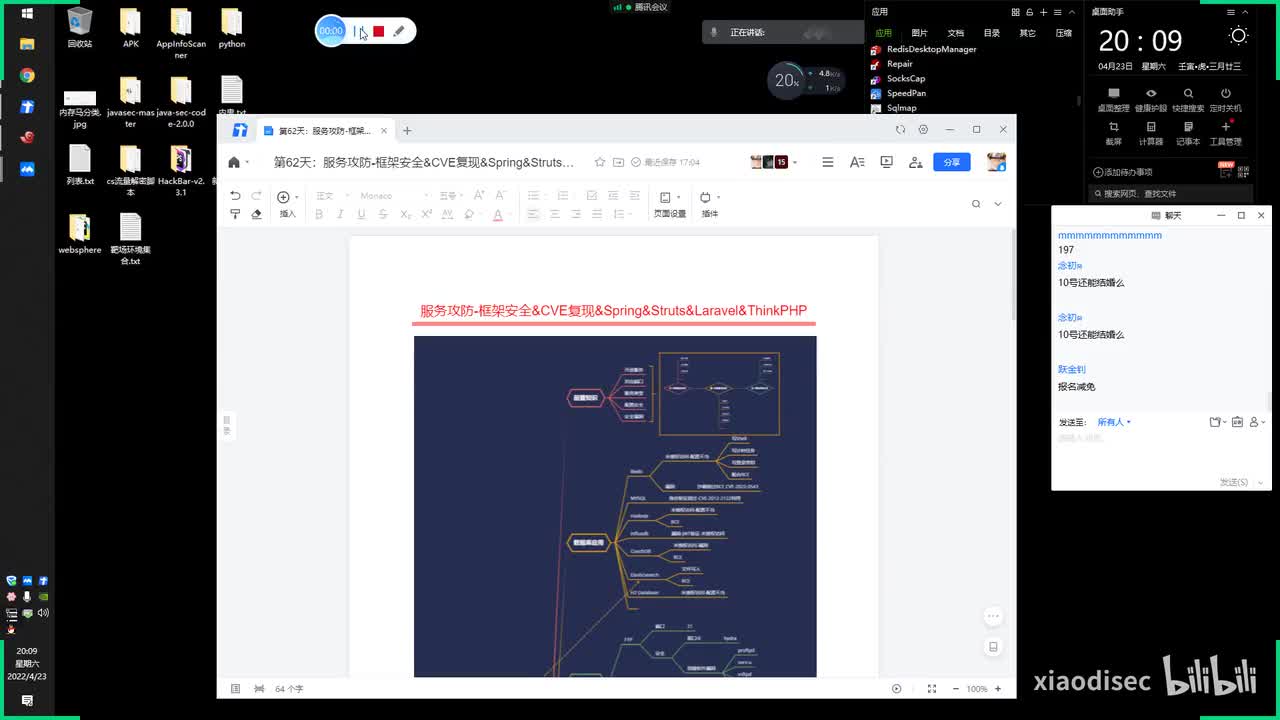This screenshot has width=1280, height=720.
Task: Open Chrome from the Windows taskbar
Action: click(x=27, y=76)
